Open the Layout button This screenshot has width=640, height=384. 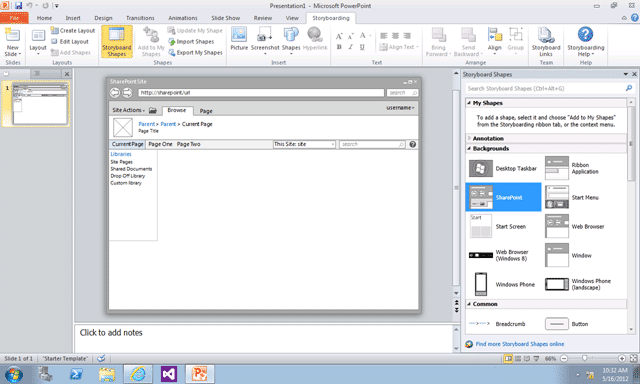(x=38, y=42)
